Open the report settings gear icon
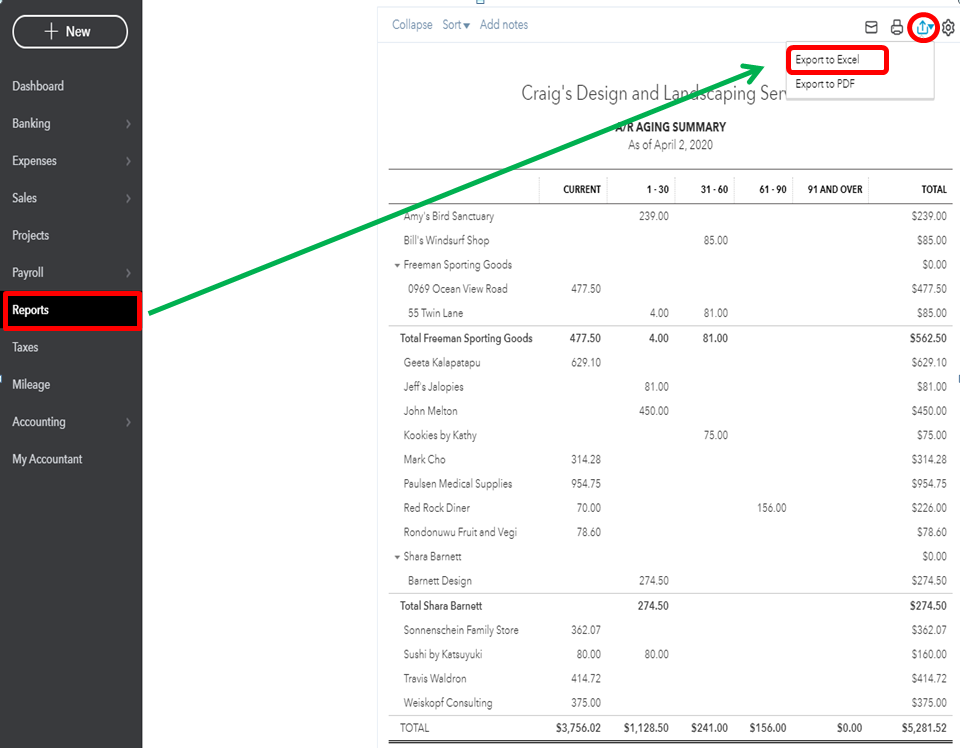Screen dimensions: 960x748 tap(948, 28)
